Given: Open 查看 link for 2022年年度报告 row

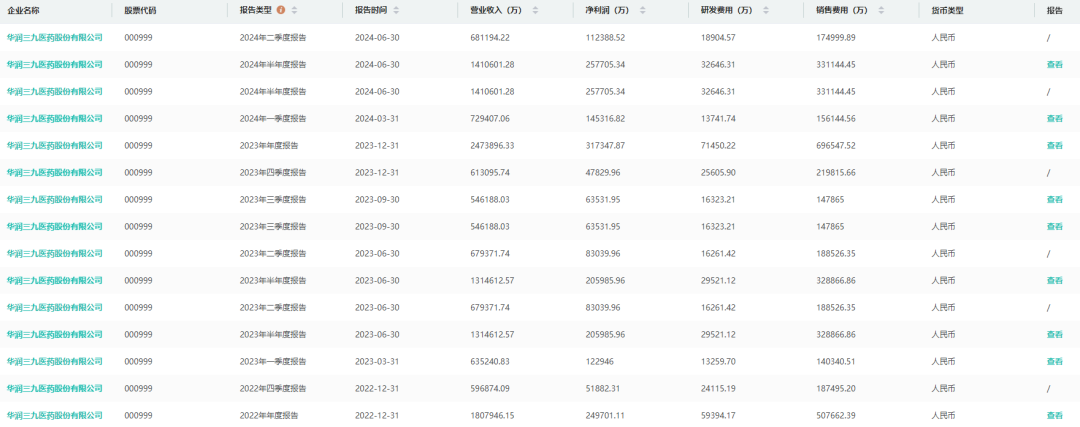Looking at the screenshot, I should pos(1055,415).
